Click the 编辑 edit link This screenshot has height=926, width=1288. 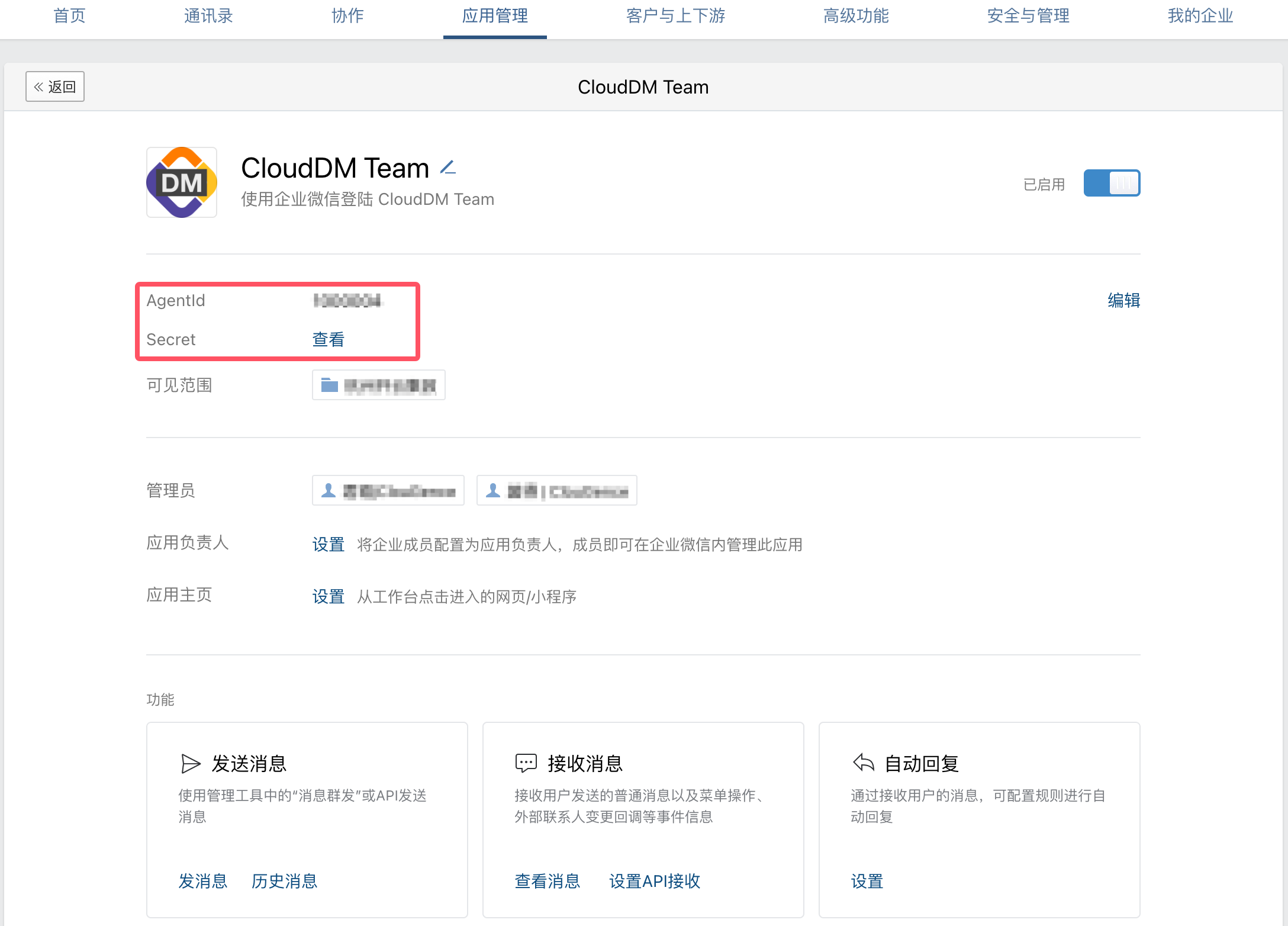coord(1123,301)
